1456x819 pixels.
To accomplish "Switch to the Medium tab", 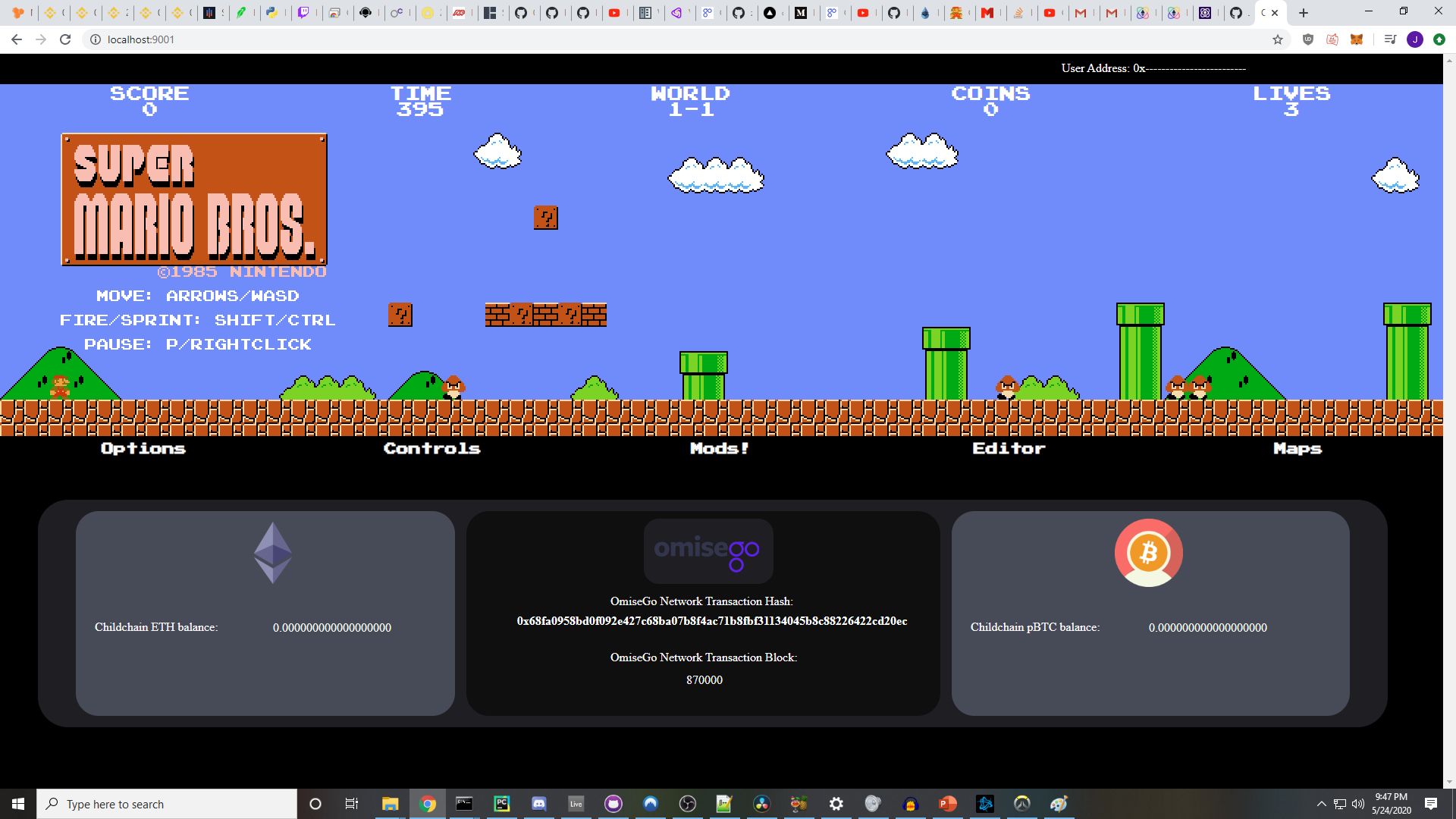I will [800, 13].
